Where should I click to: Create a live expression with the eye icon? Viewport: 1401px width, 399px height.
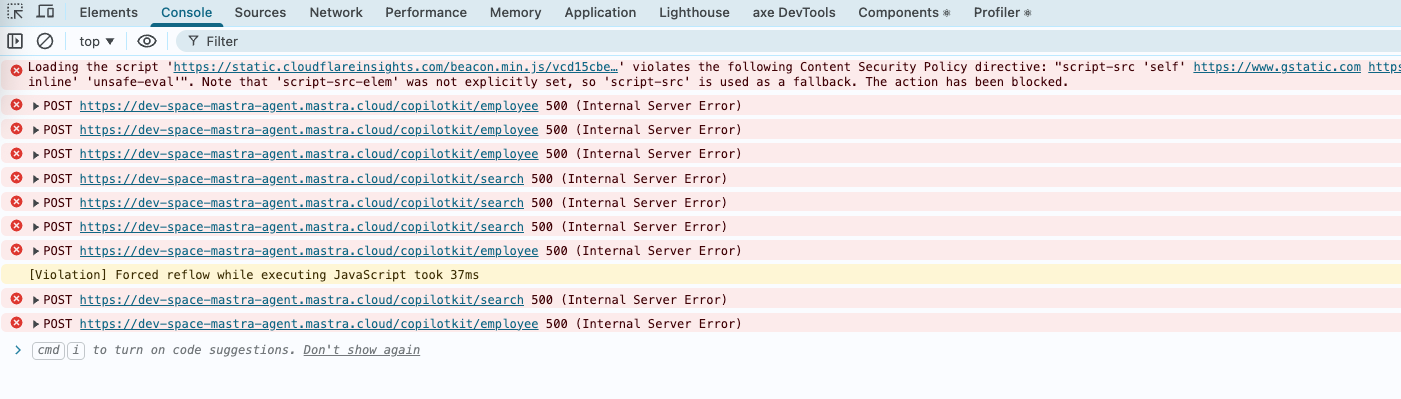pyautogui.click(x=147, y=41)
